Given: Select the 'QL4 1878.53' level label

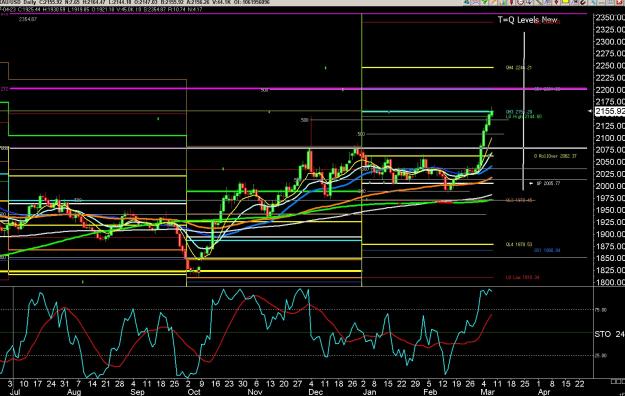Looking at the screenshot, I should click(x=519, y=244).
